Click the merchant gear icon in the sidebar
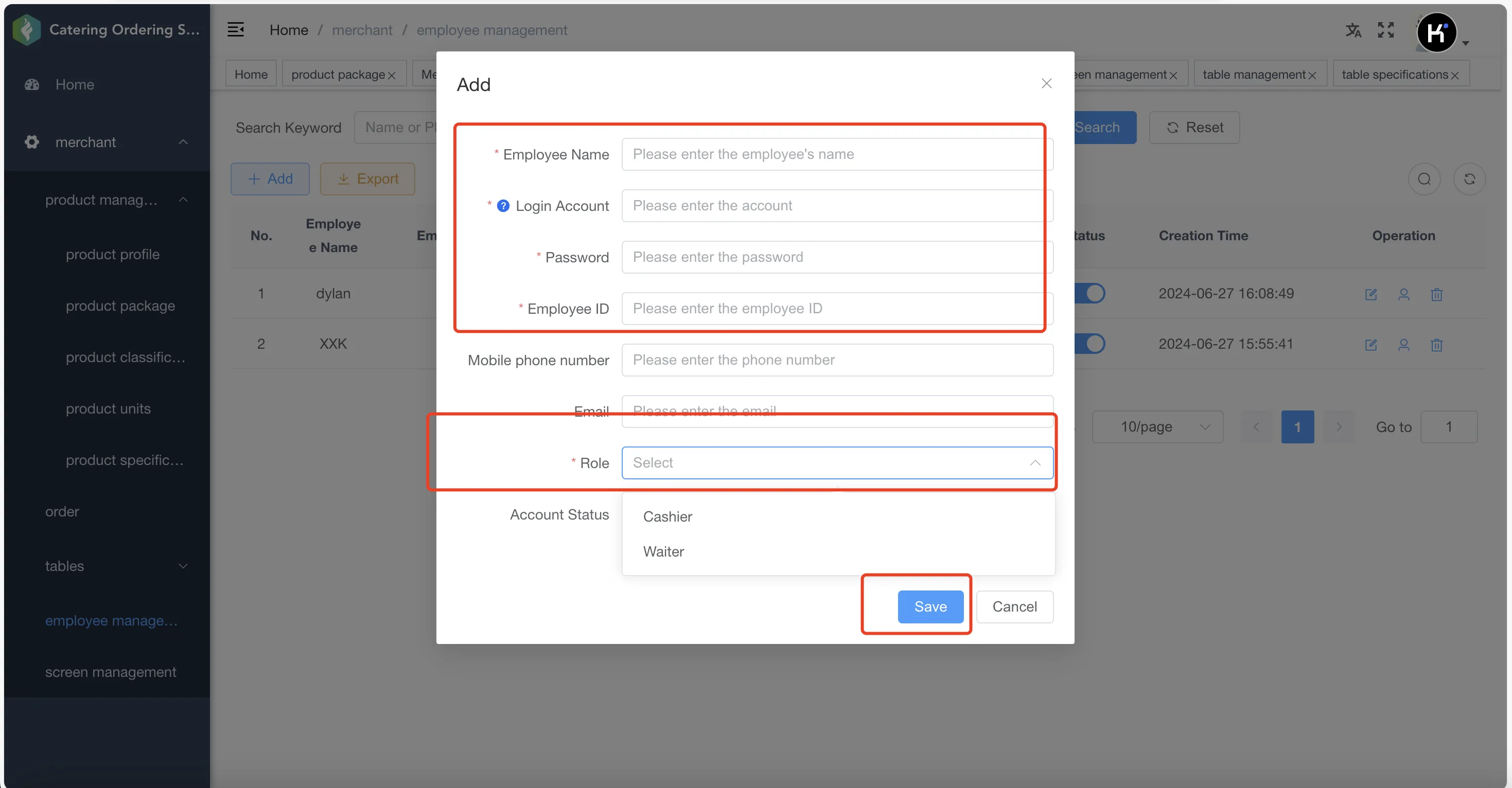Image resolution: width=1512 pixels, height=788 pixels. [32, 142]
